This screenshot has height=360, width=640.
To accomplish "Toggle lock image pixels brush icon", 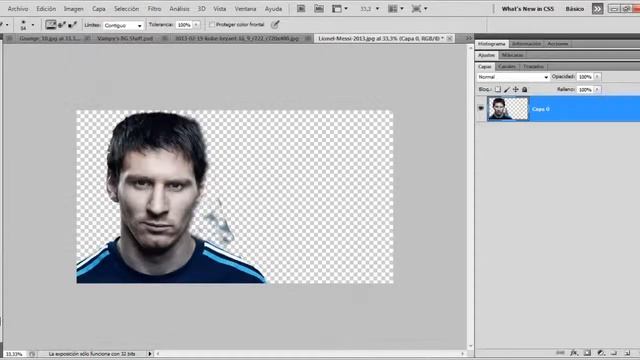I will click(x=507, y=89).
